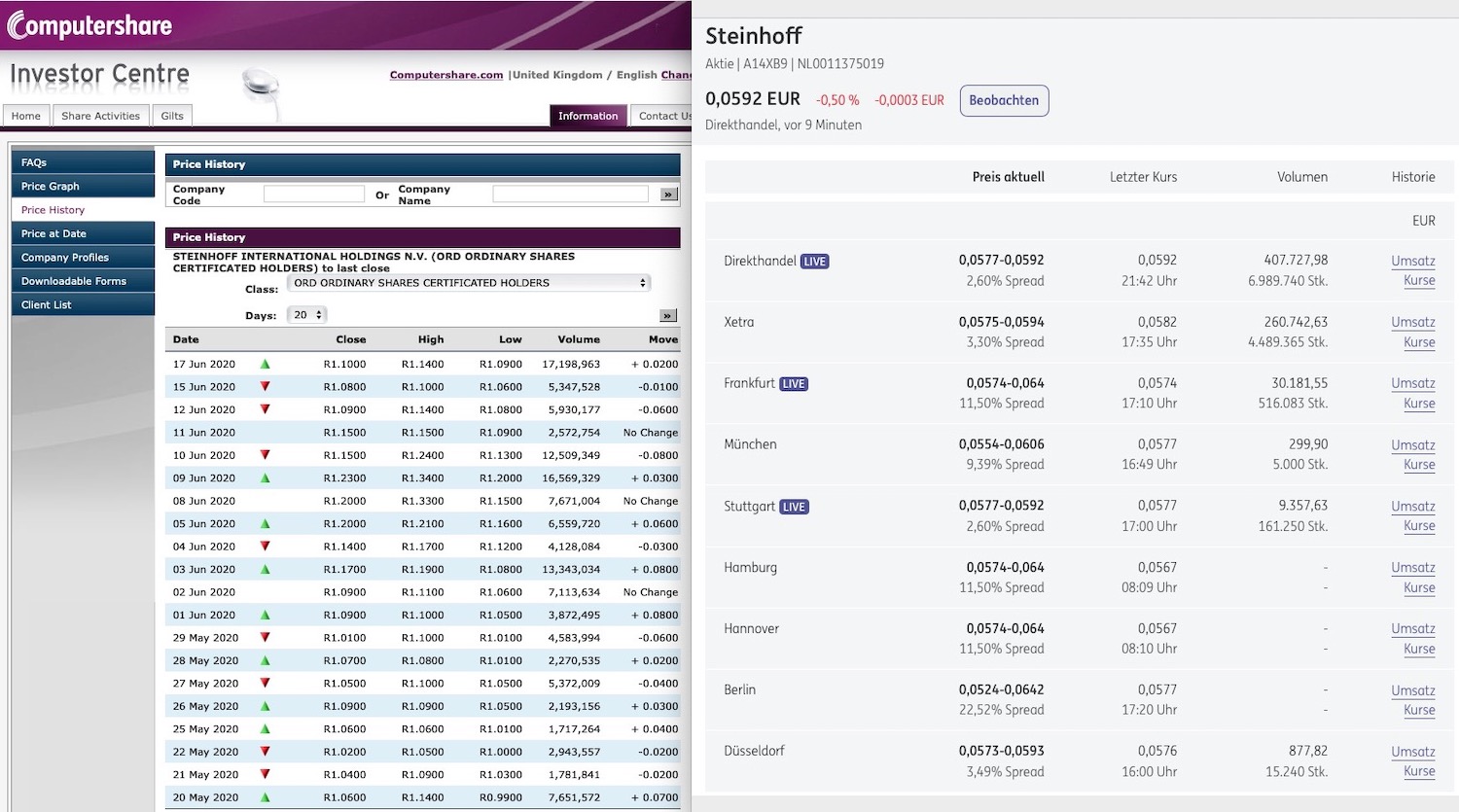
Task: Click the » search button beside Company Name
Action: coord(668,193)
